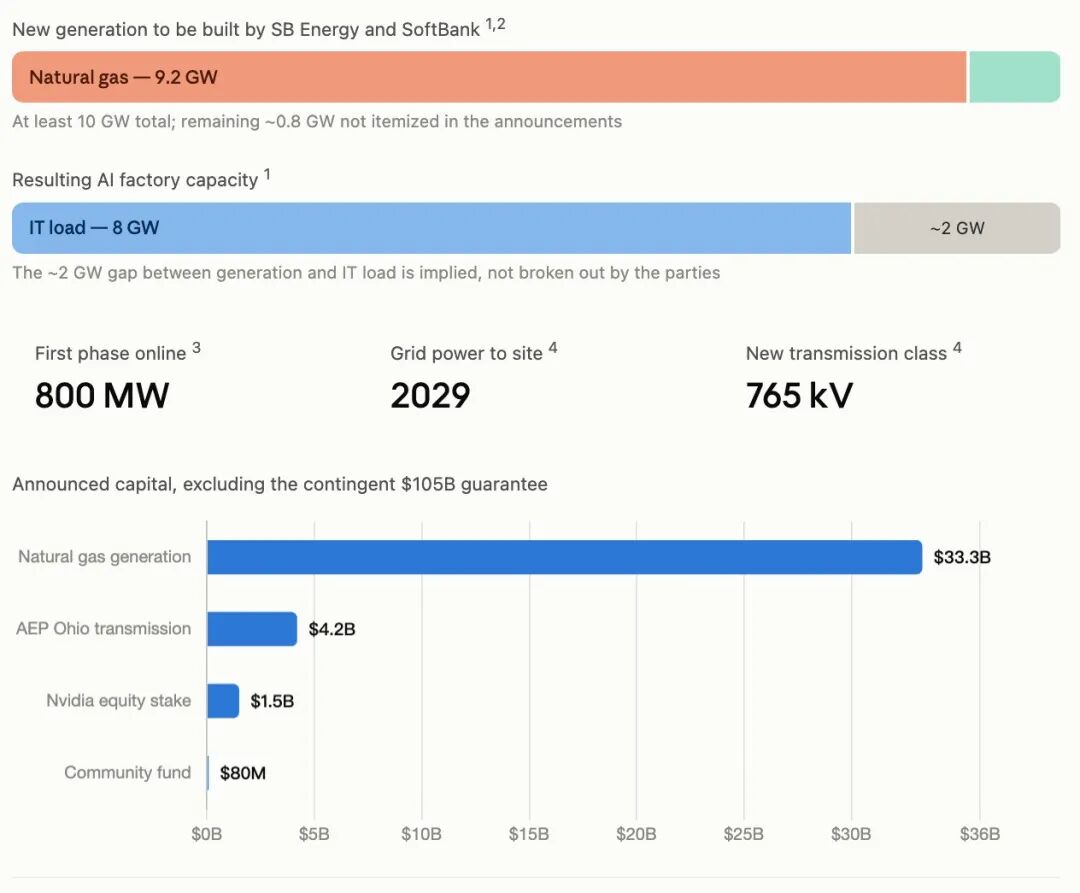Select the AEP Ohio transmission $4.2B bar
1080x893 pixels.
[252, 629]
